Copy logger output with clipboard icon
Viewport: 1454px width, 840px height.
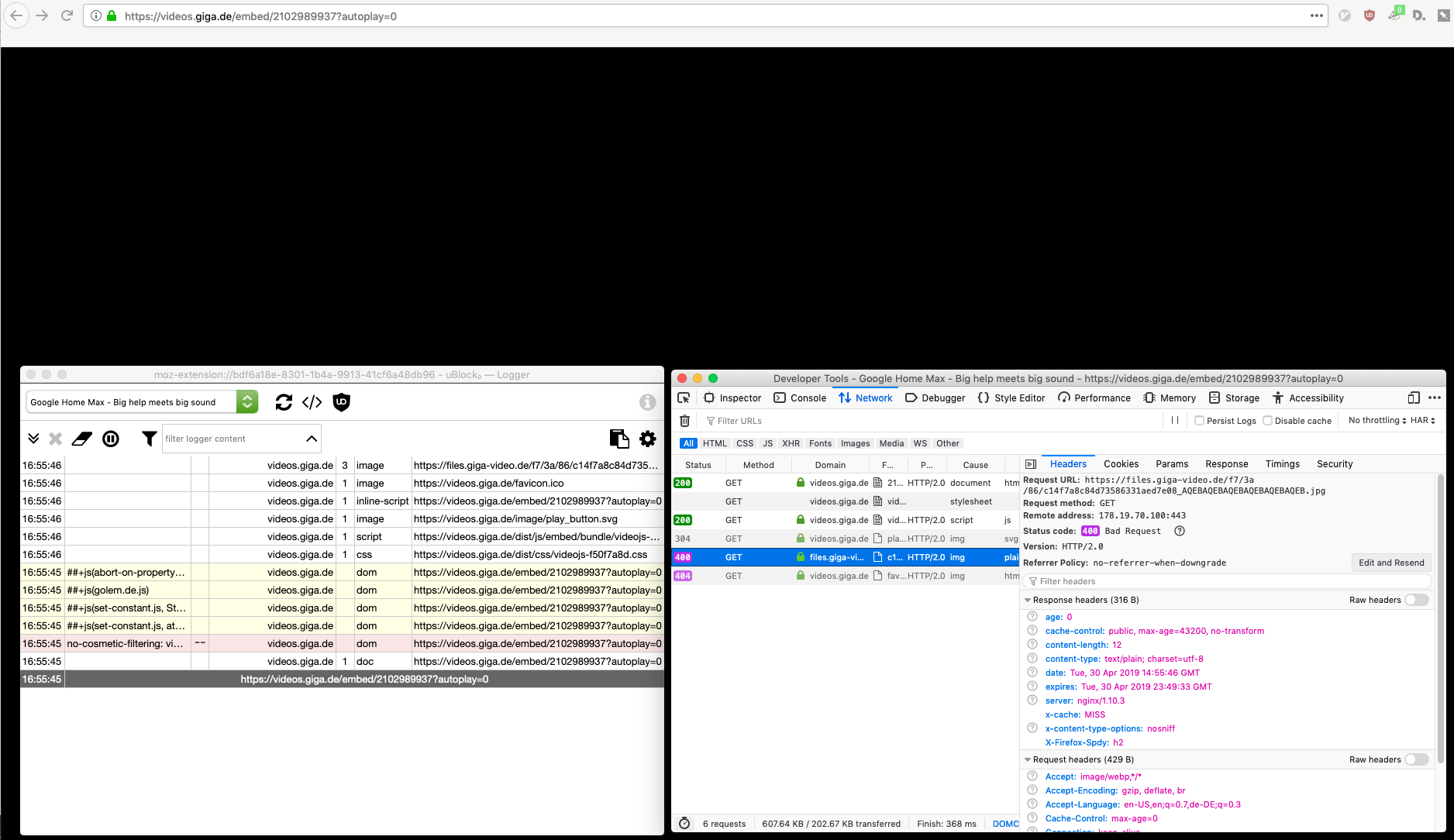coord(619,439)
